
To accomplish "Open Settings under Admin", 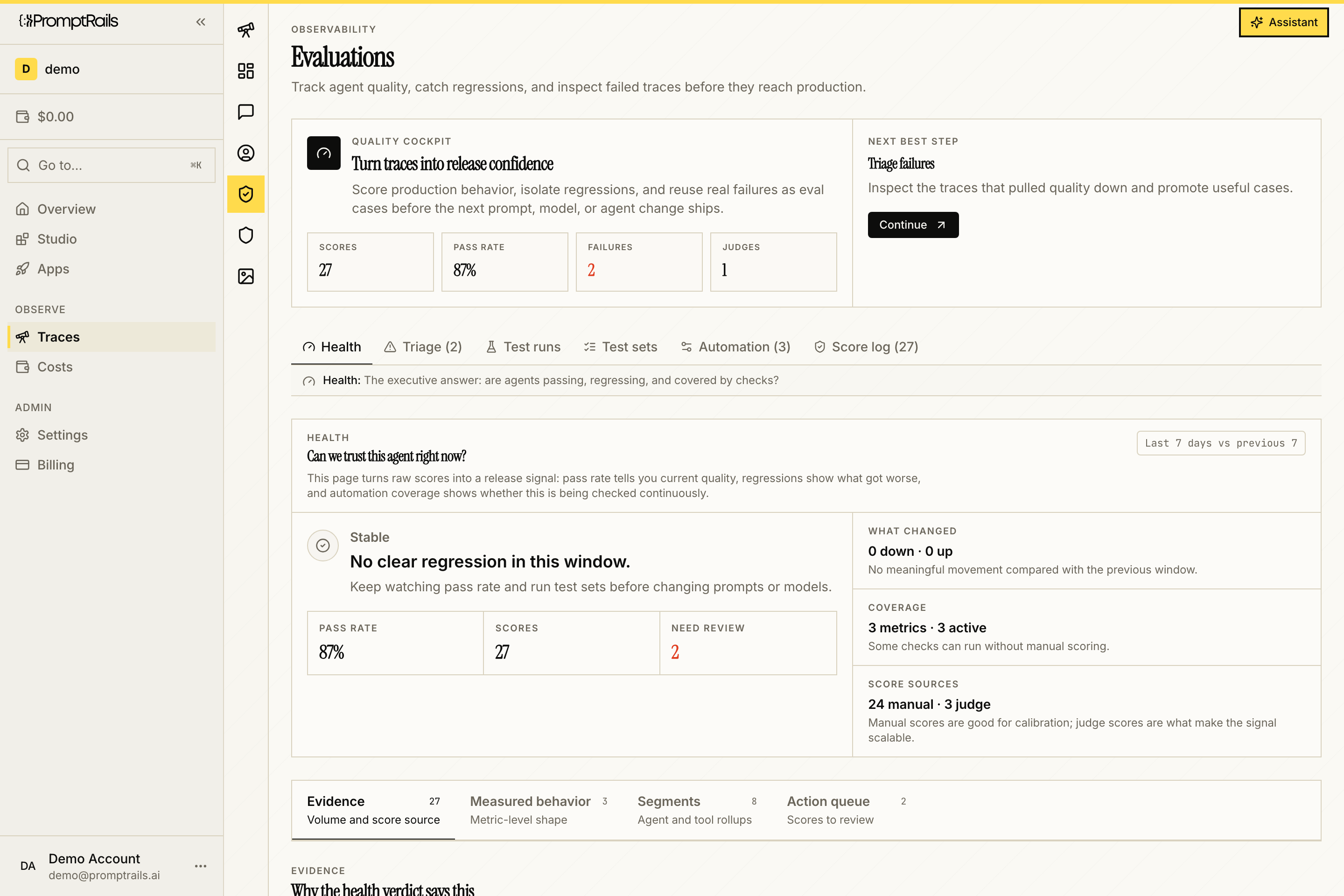I will (112, 435).
